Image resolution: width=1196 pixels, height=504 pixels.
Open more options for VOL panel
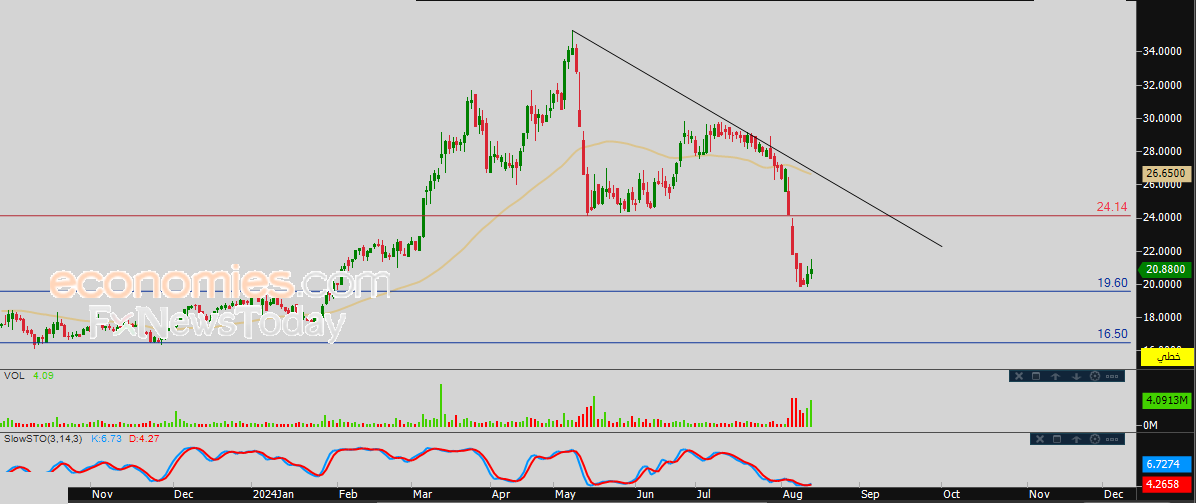pyautogui.click(x=1112, y=376)
